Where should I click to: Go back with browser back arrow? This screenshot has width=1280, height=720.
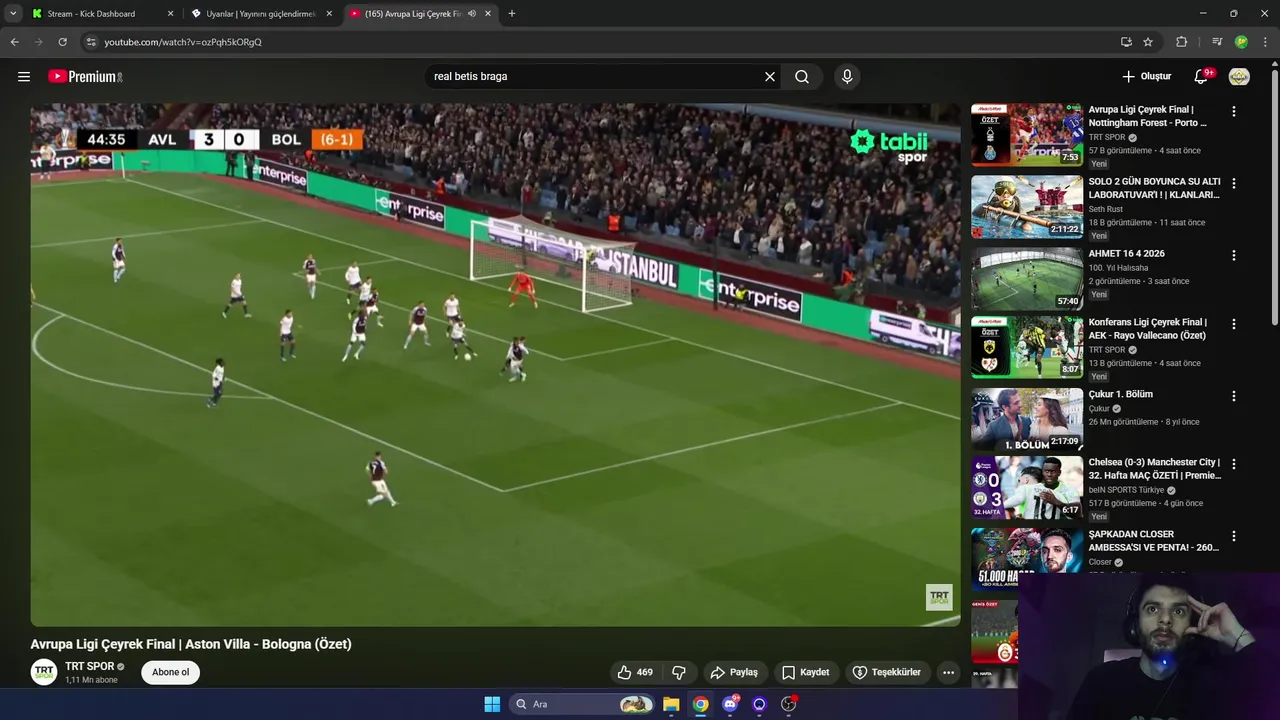(14, 42)
